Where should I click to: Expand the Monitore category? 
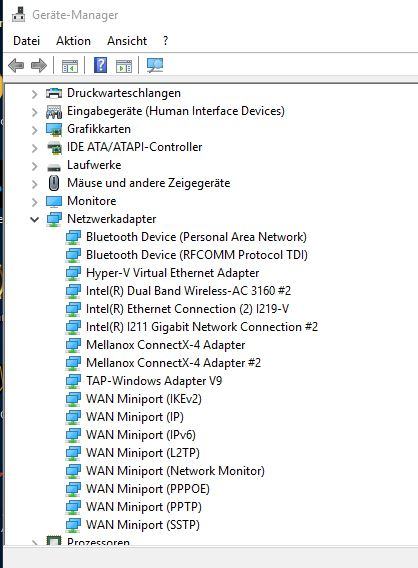[34, 202]
